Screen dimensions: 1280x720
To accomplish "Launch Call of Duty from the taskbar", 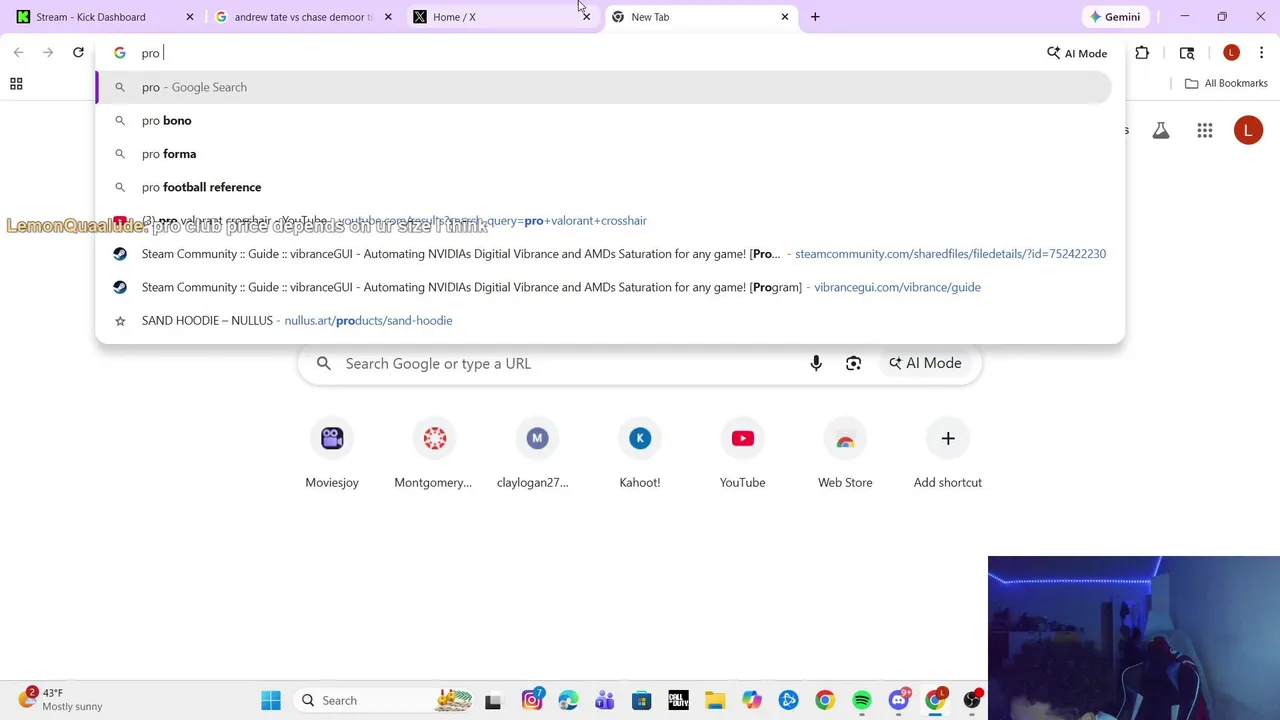I will [x=678, y=701].
